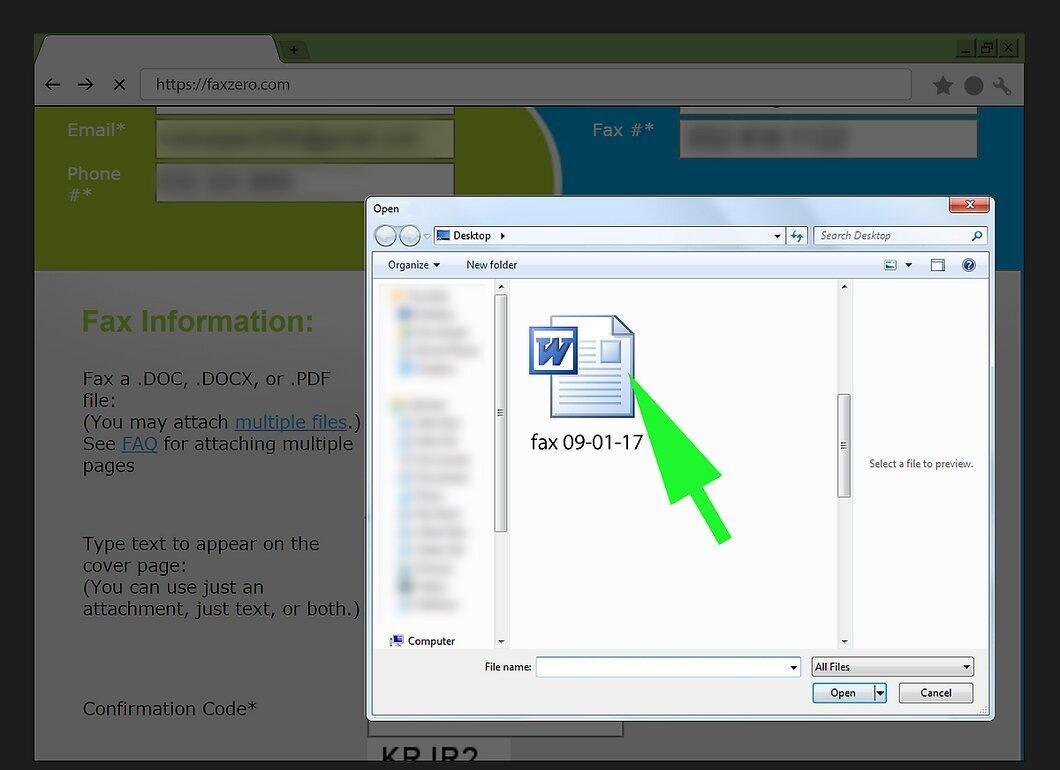Viewport: 1060px width, 770px height.
Task: Open the All Files type dropdown
Action: (892, 667)
